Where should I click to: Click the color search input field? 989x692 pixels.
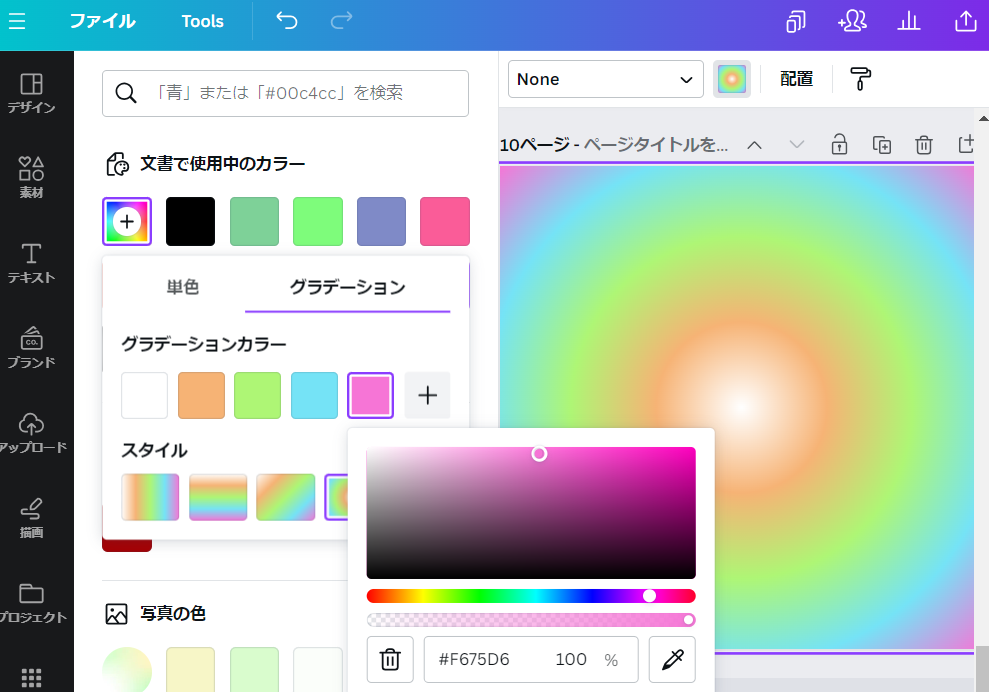(x=285, y=93)
